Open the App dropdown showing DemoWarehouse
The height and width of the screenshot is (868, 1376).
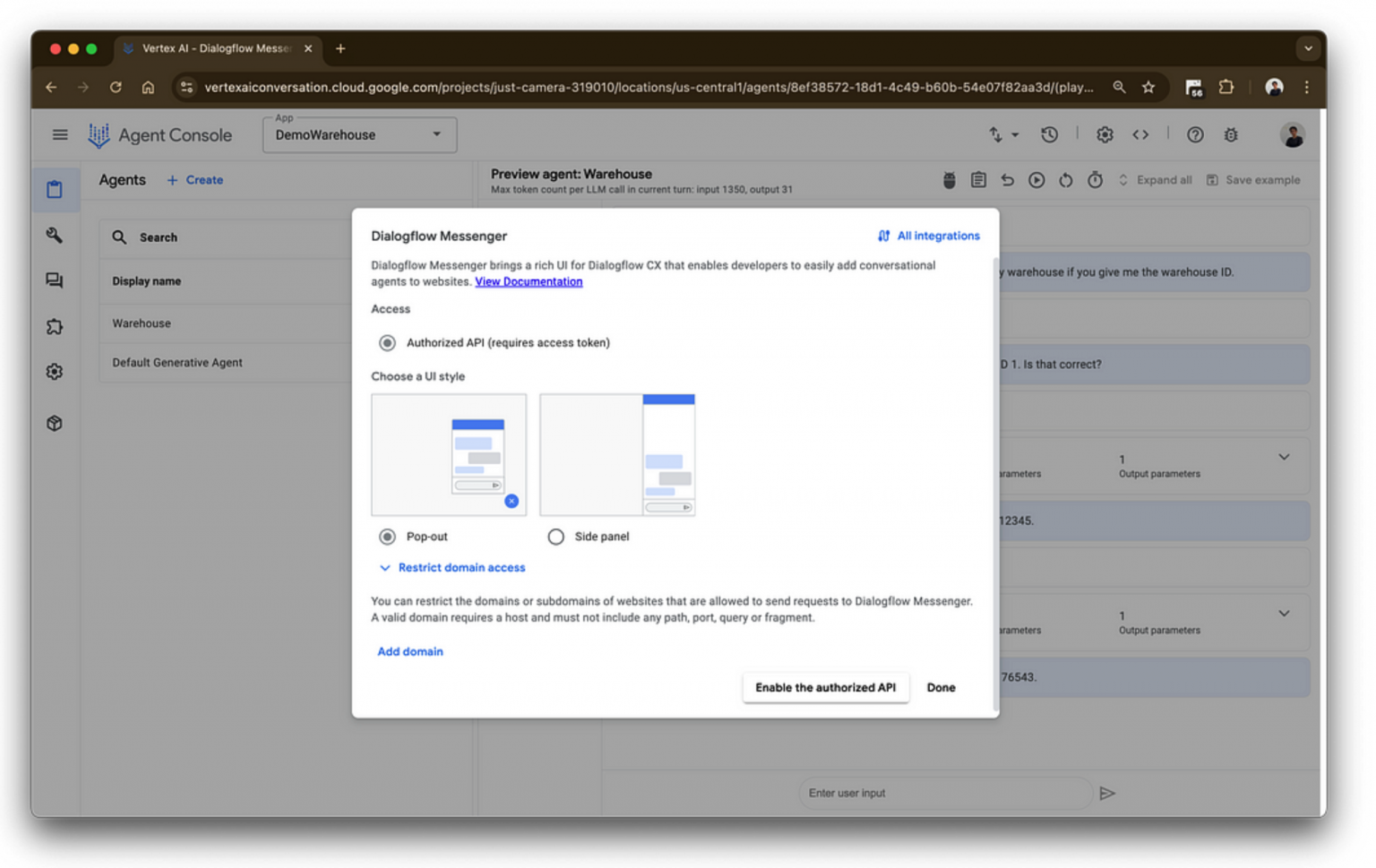coord(359,134)
